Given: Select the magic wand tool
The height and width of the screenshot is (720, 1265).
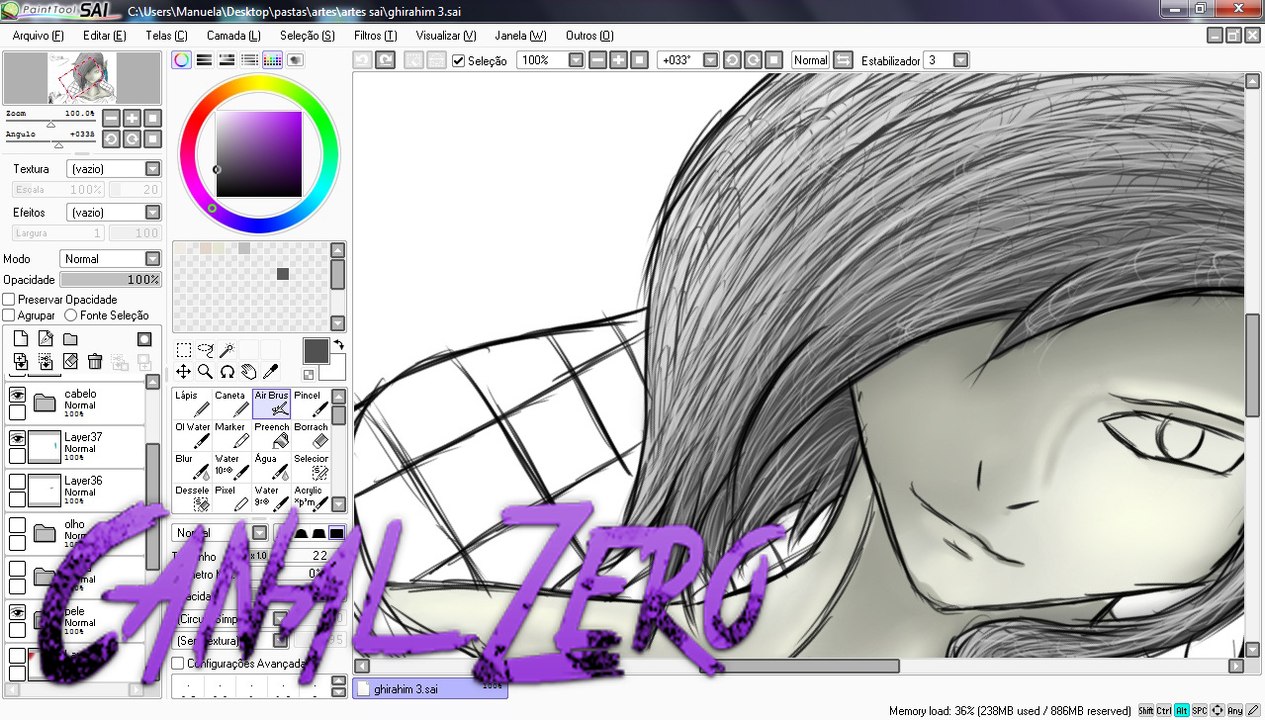Looking at the screenshot, I should [x=227, y=350].
